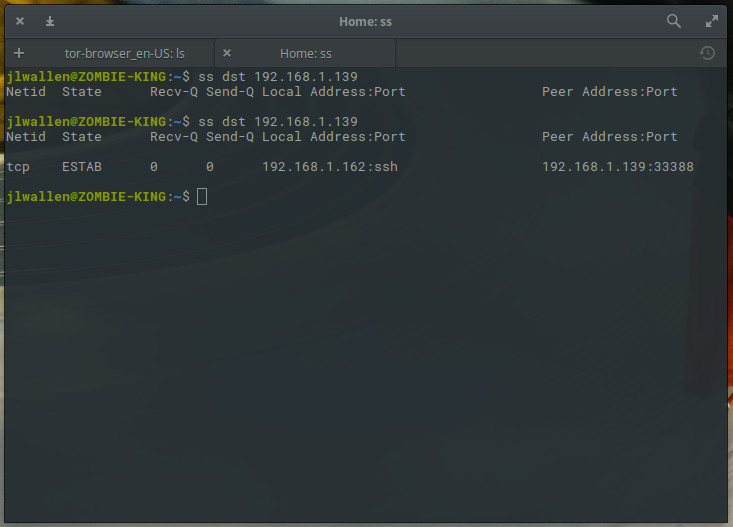The height and width of the screenshot is (527, 733).
Task: Click the expand arrows fullscreen icon
Action: (x=712, y=20)
